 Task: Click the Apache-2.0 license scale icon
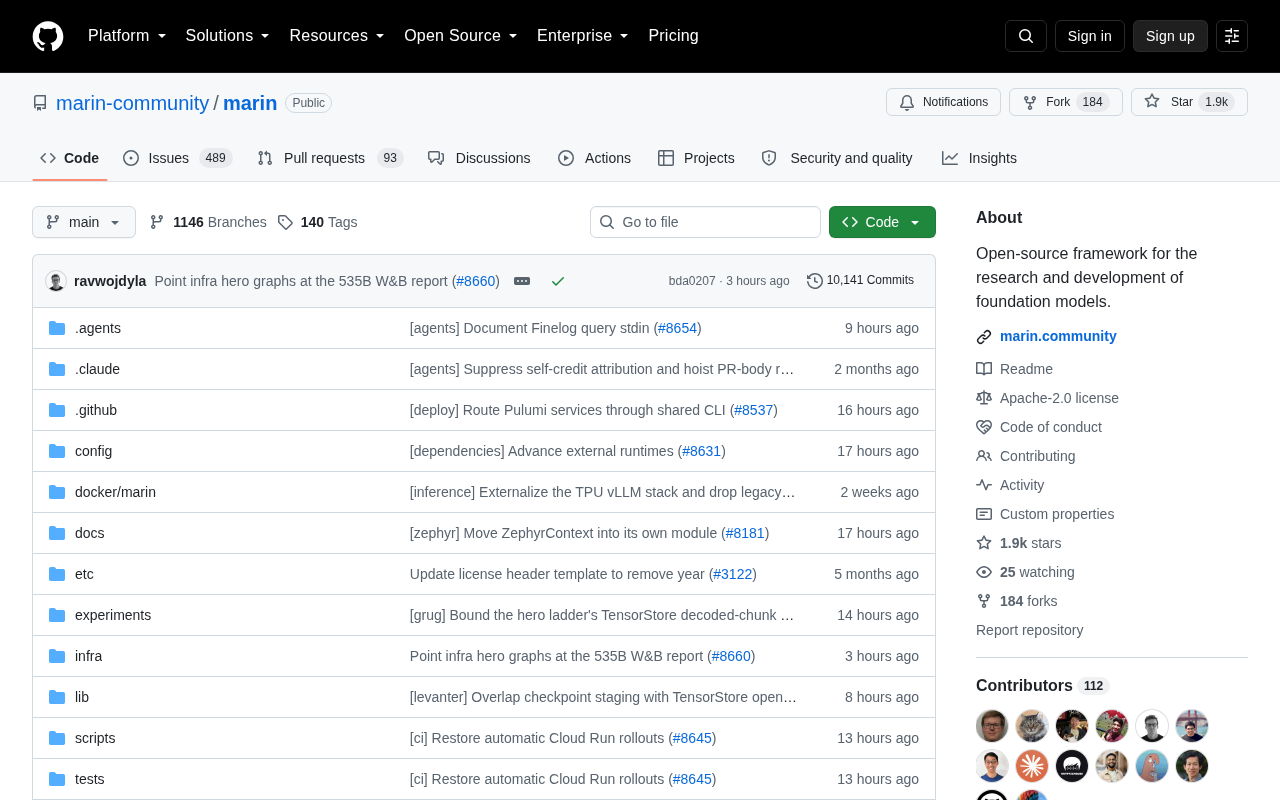pos(984,398)
